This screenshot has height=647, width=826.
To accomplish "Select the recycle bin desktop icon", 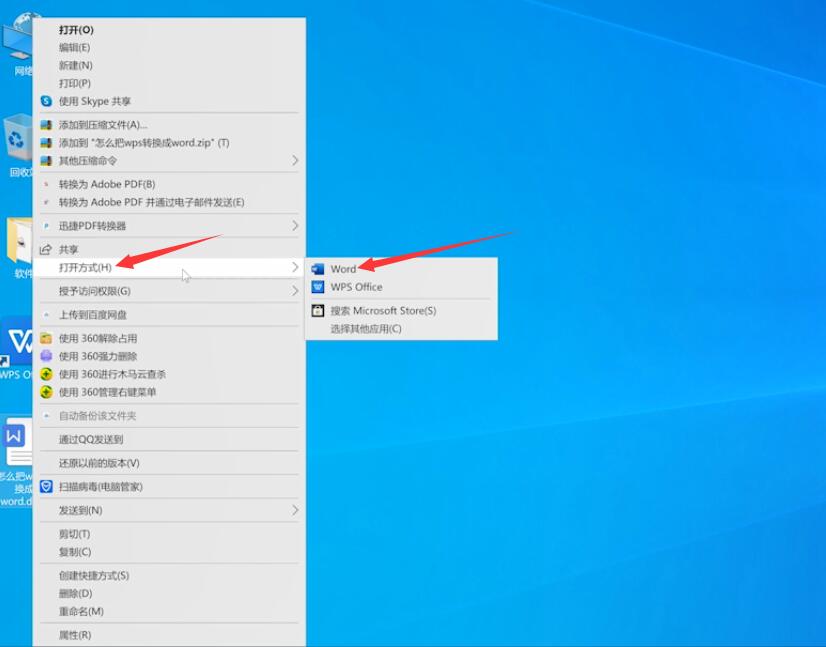I will click(x=17, y=145).
